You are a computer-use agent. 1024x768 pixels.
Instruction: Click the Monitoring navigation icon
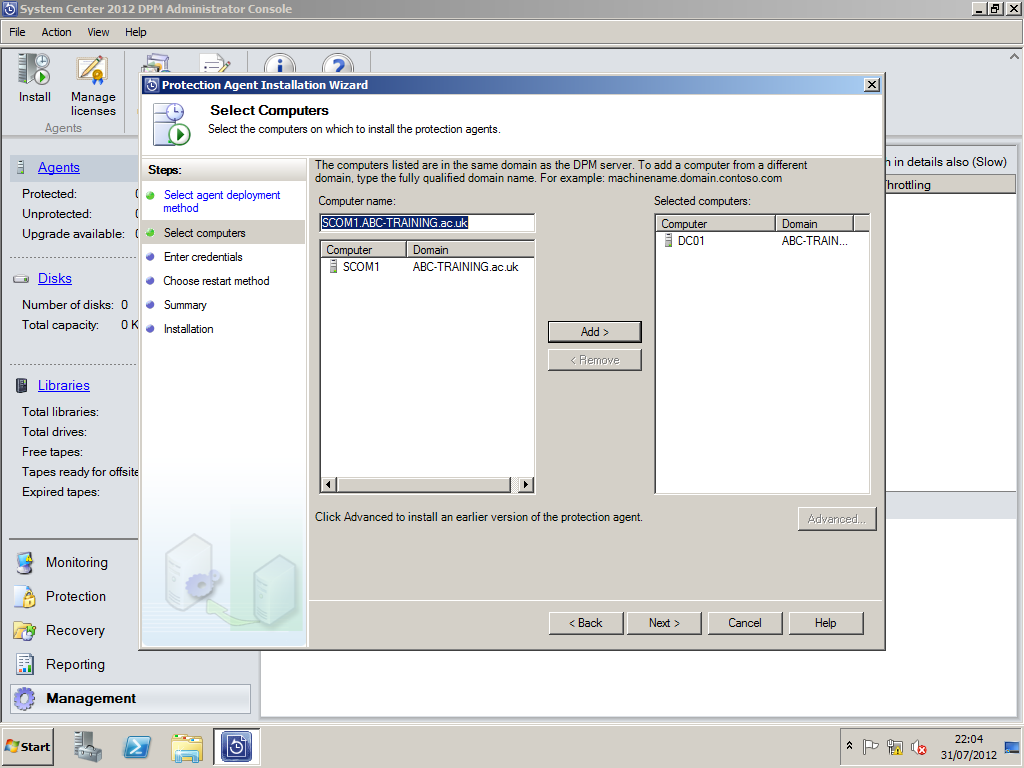point(25,562)
